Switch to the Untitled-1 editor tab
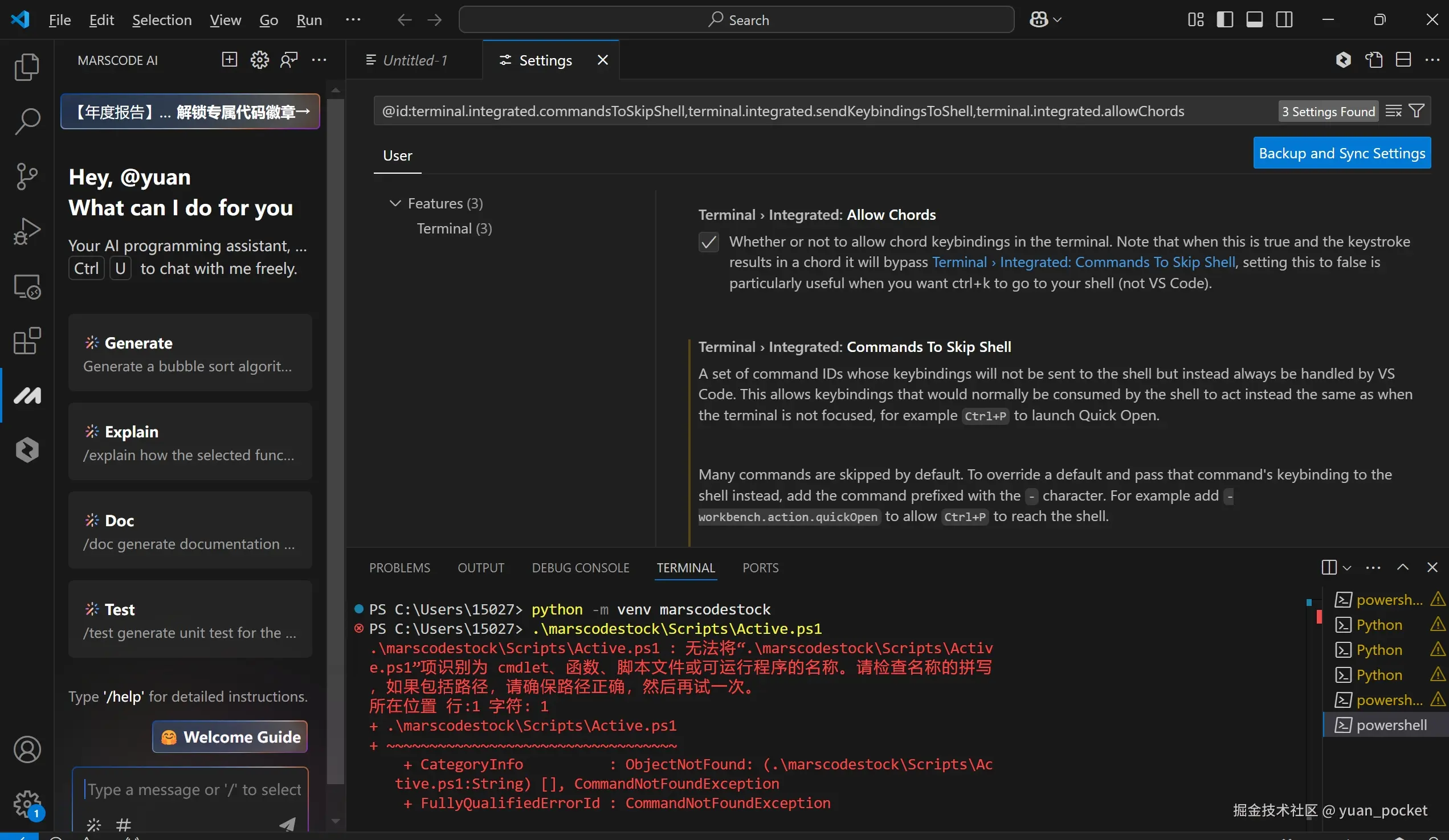The height and width of the screenshot is (840, 1449). click(x=414, y=60)
